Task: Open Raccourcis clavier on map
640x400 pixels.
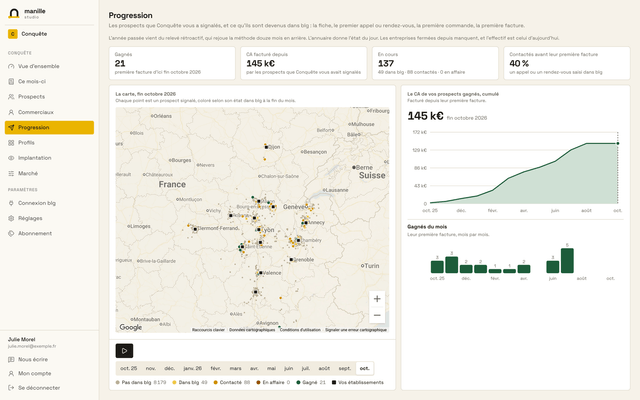Action: (208, 330)
